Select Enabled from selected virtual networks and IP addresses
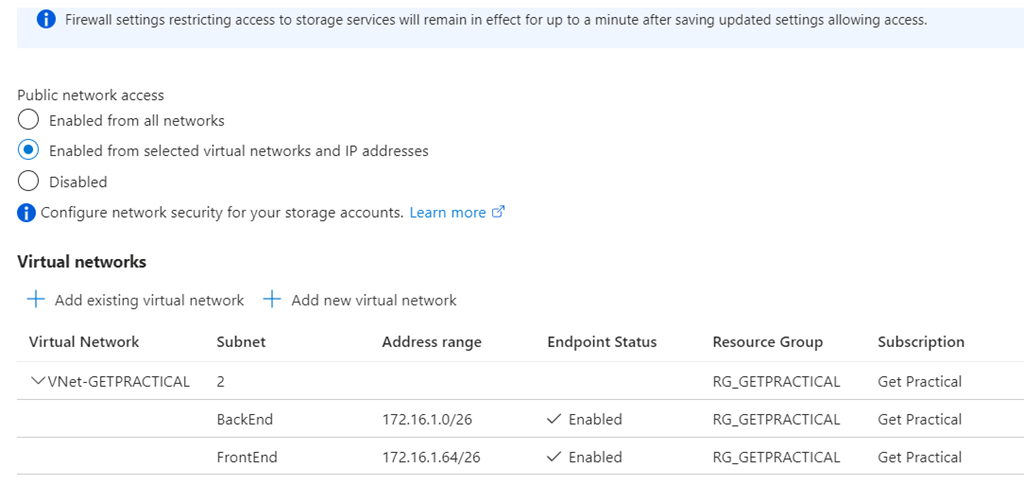Viewport: 1024px width, 485px height. [29, 151]
